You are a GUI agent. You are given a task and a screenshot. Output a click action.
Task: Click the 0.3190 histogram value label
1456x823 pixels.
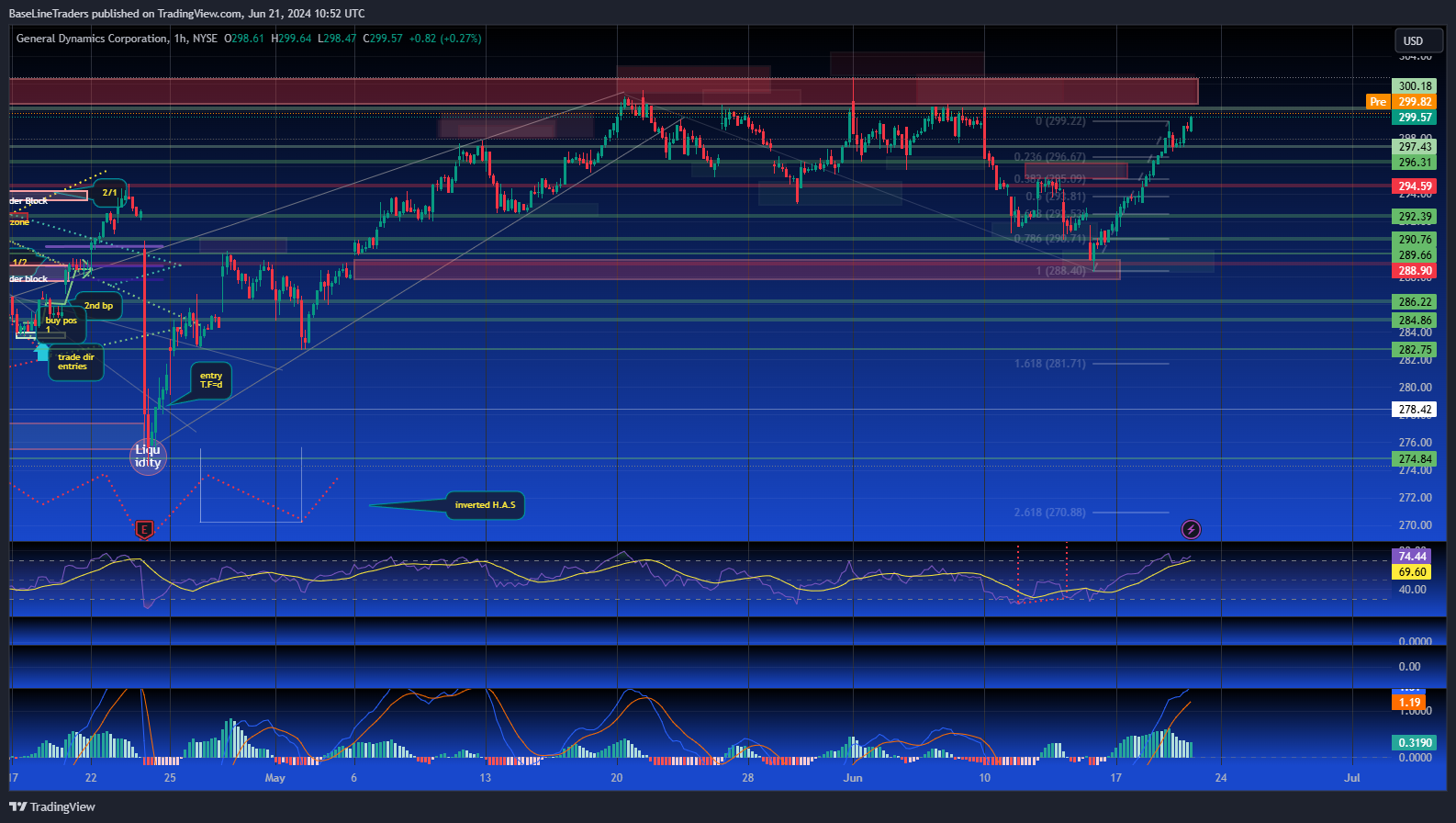[x=1415, y=743]
